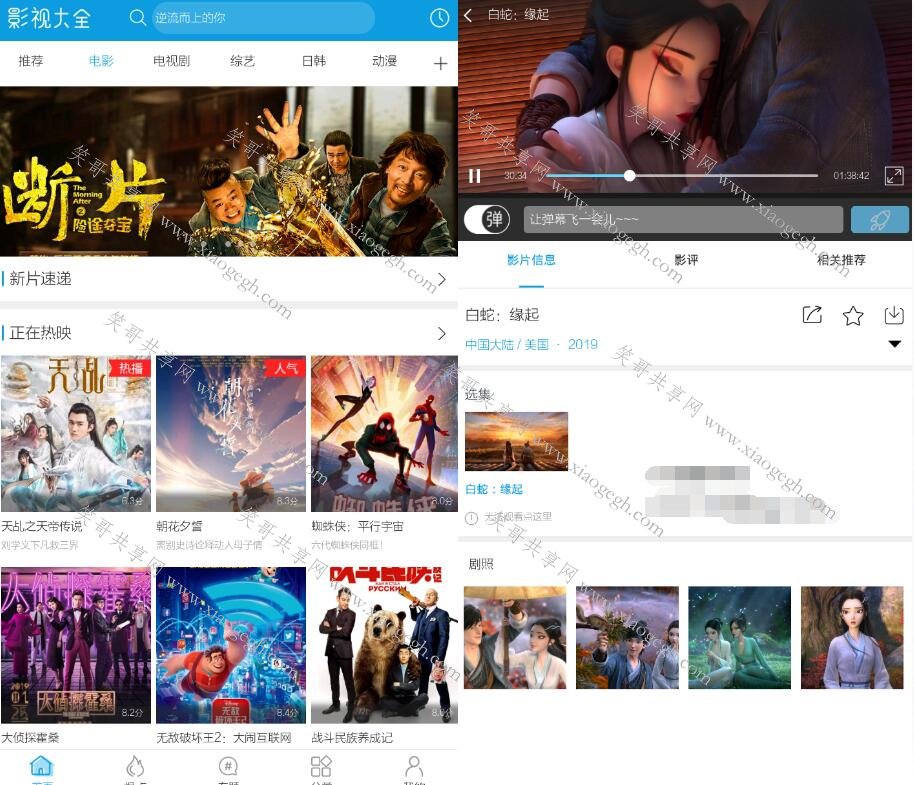
Task: Open the 蜘蛛侠：平行宇宙 poster
Action: click(385, 434)
